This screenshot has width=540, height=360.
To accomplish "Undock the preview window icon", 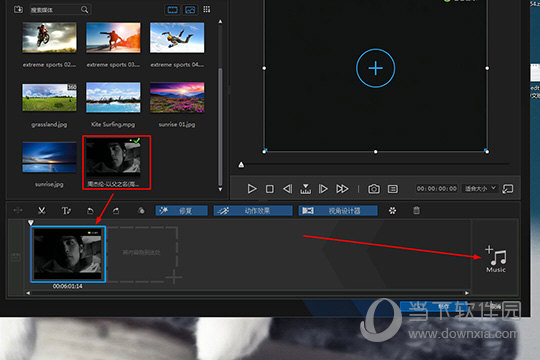I will (x=508, y=189).
